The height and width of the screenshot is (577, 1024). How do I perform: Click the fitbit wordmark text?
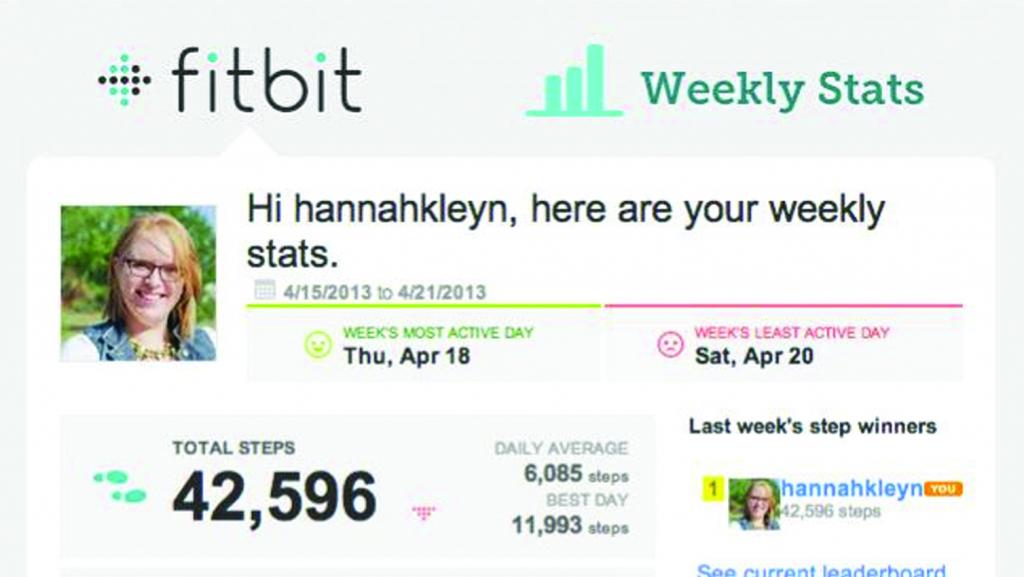click(266, 80)
